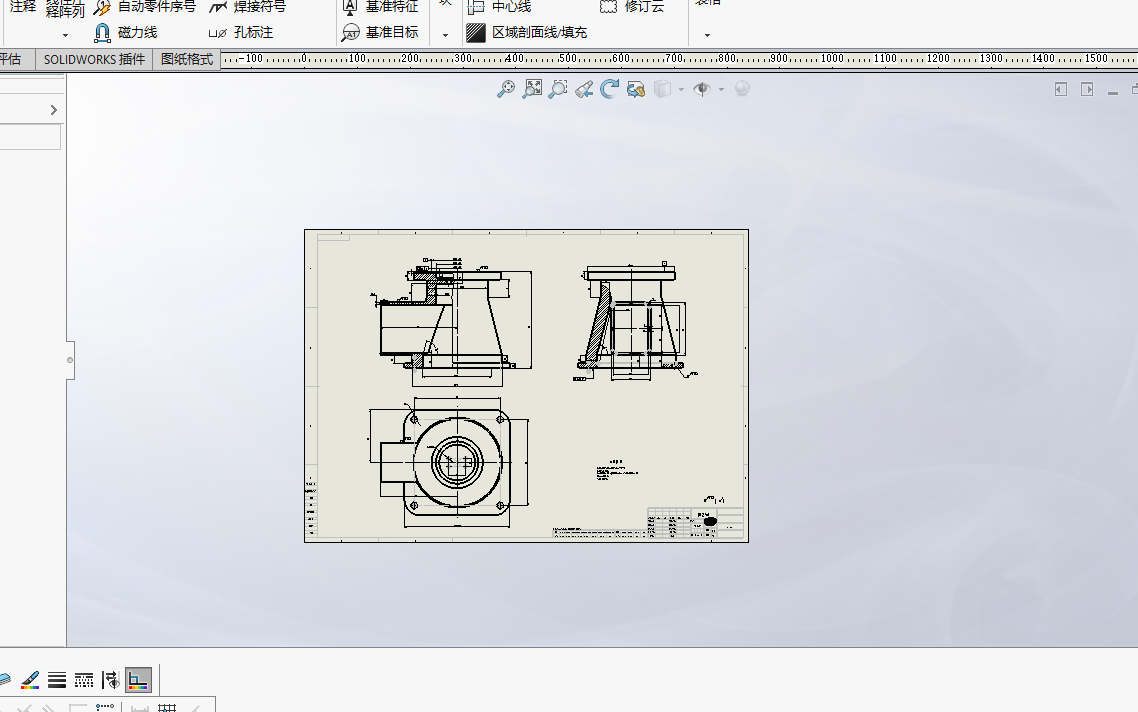This screenshot has height=712, width=1138.
Task: Open the Line Thickness tool
Action: (x=57, y=680)
